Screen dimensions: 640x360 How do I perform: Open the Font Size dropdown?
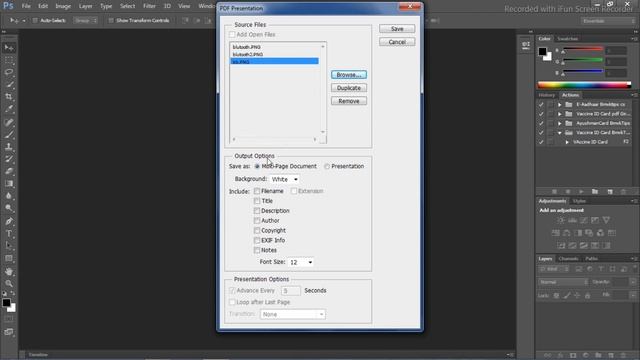pos(301,262)
